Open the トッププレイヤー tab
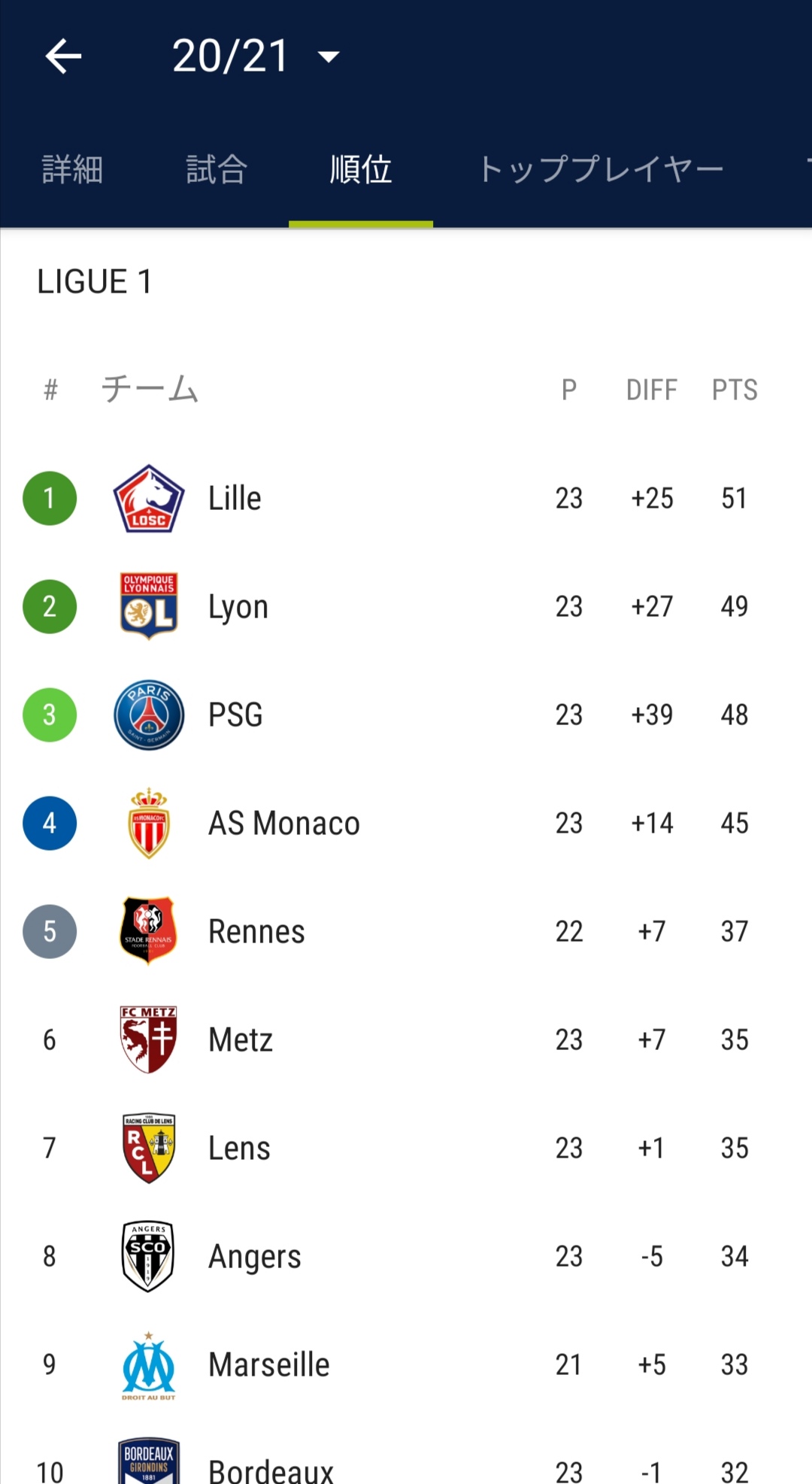This screenshot has height=1484, width=812. pos(601,169)
